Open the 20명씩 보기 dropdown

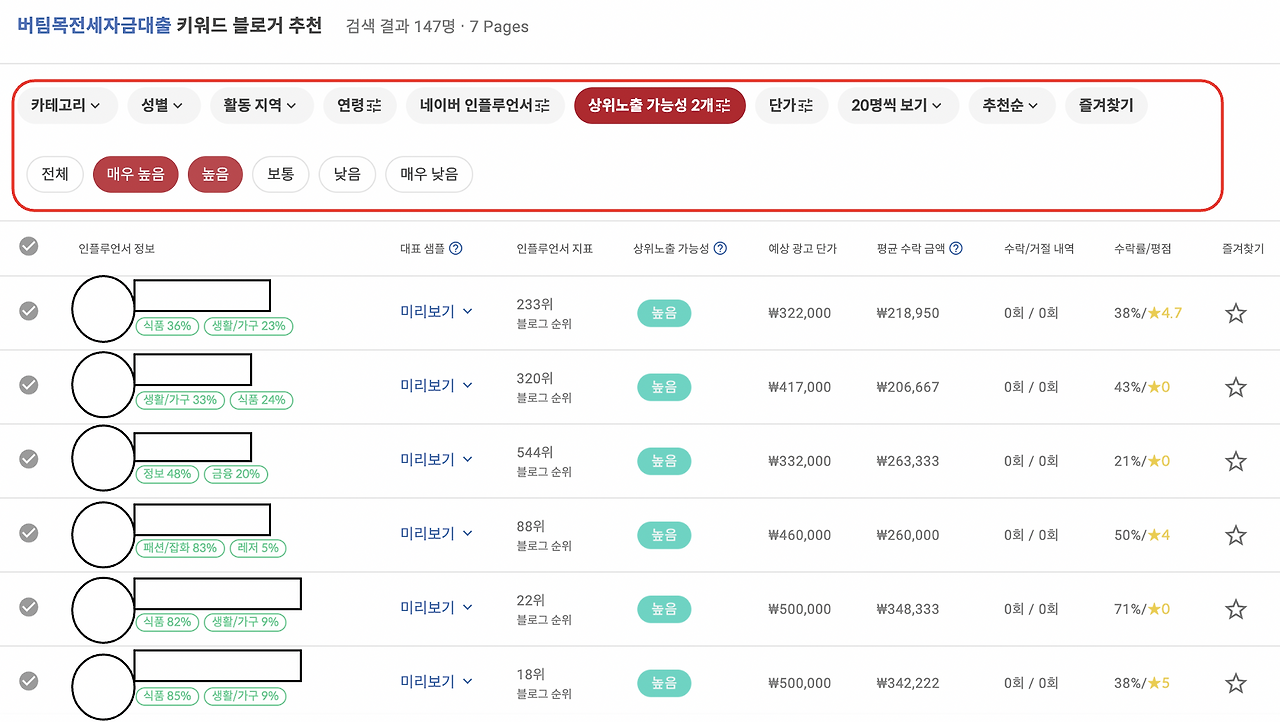click(x=898, y=105)
